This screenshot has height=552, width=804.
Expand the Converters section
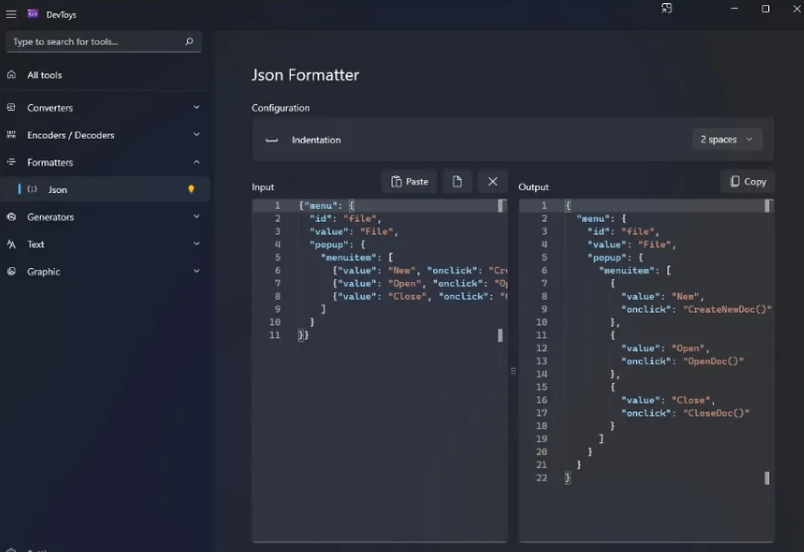pos(196,107)
